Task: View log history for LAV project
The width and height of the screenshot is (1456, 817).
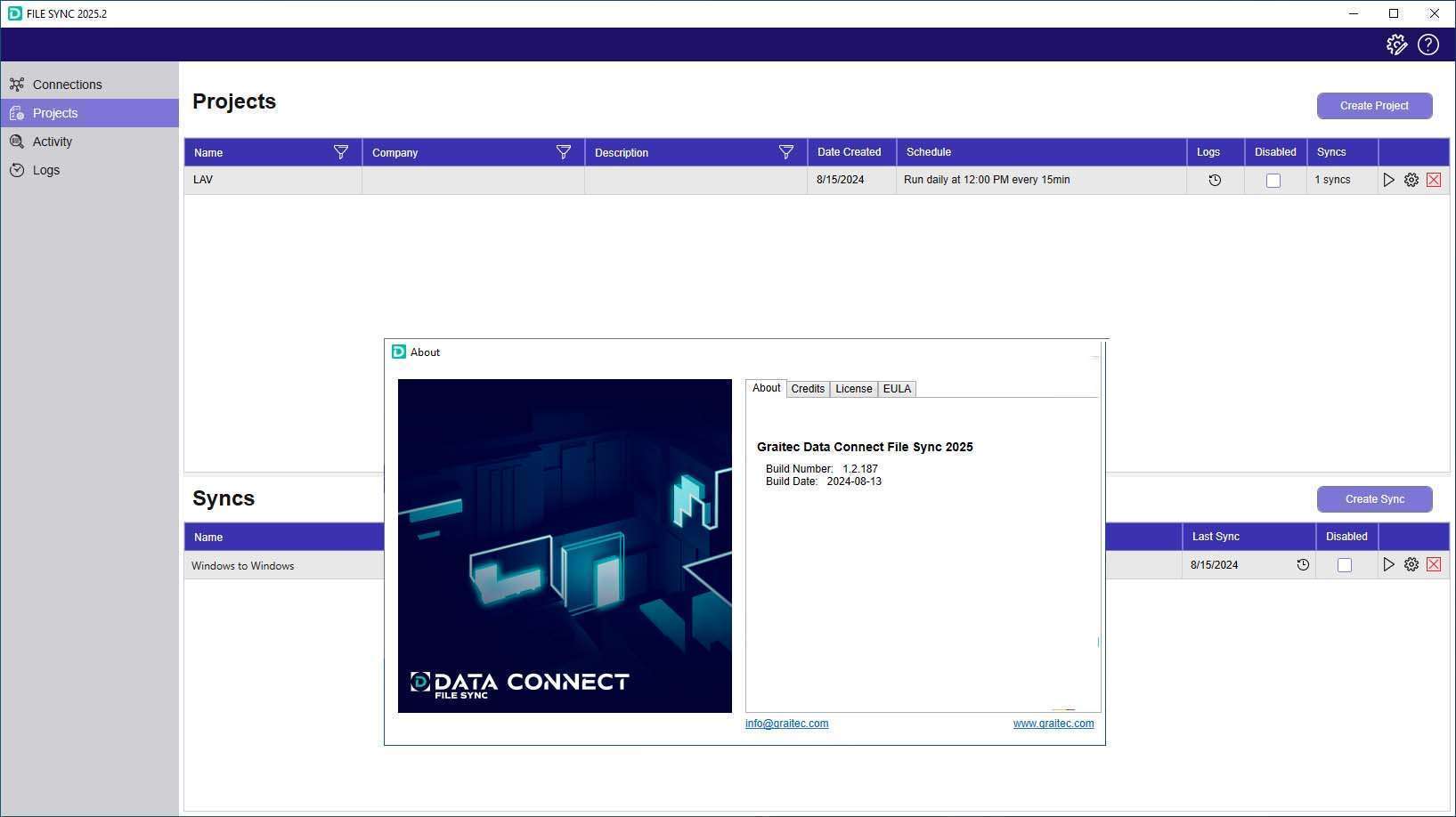Action: pos(1215,180)
